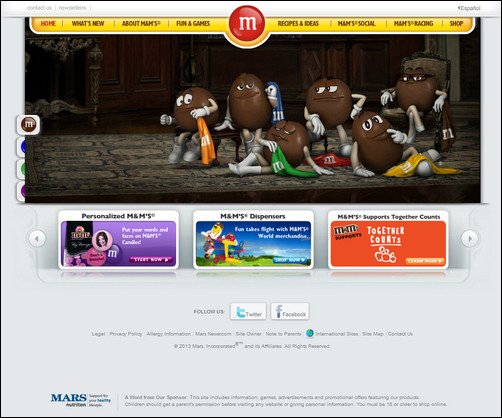Open the Fun & Games menu
This screenshot has width=502, height=418.
point(193,24)
